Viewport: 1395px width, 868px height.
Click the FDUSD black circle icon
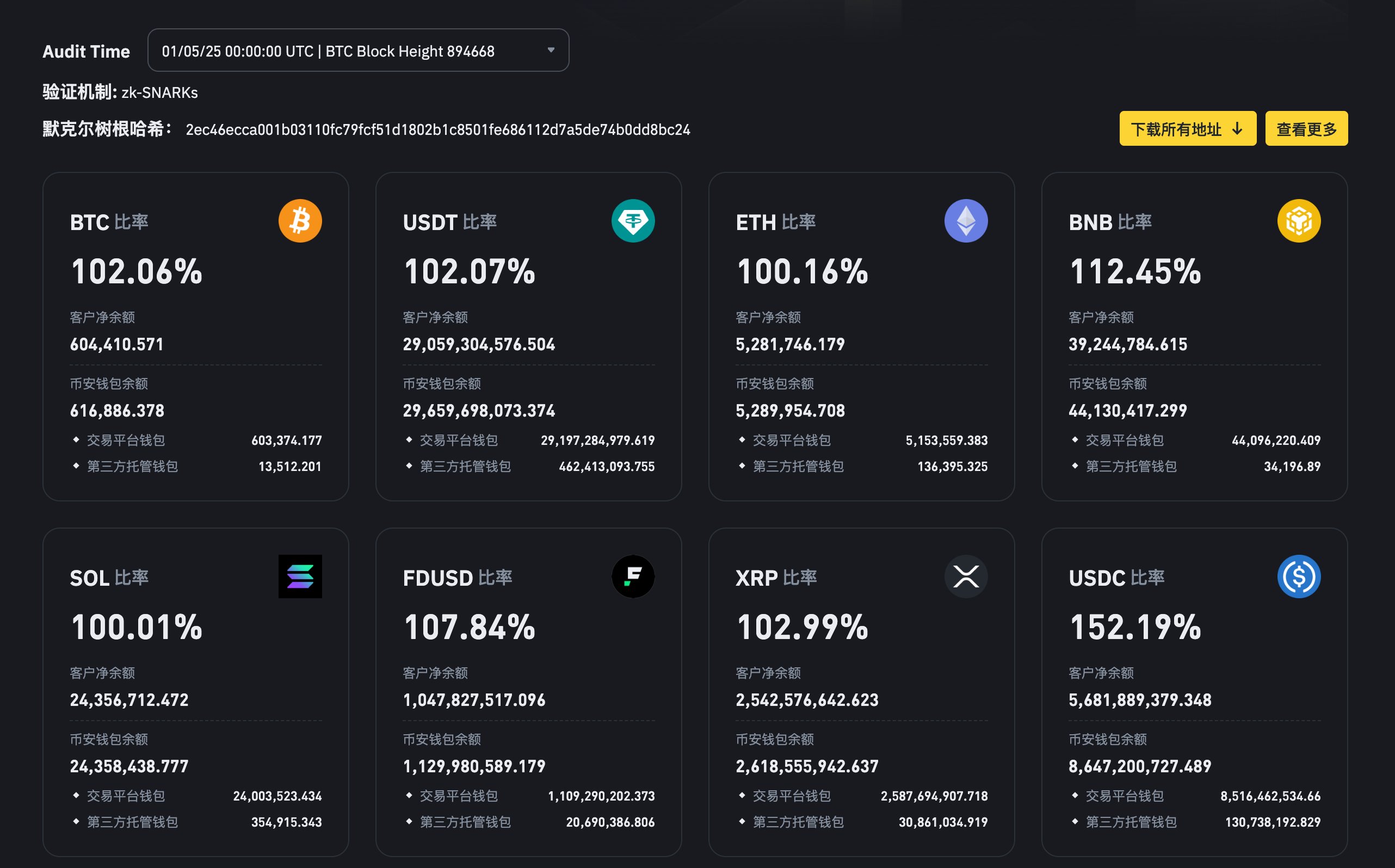click(x=633, y=576)
